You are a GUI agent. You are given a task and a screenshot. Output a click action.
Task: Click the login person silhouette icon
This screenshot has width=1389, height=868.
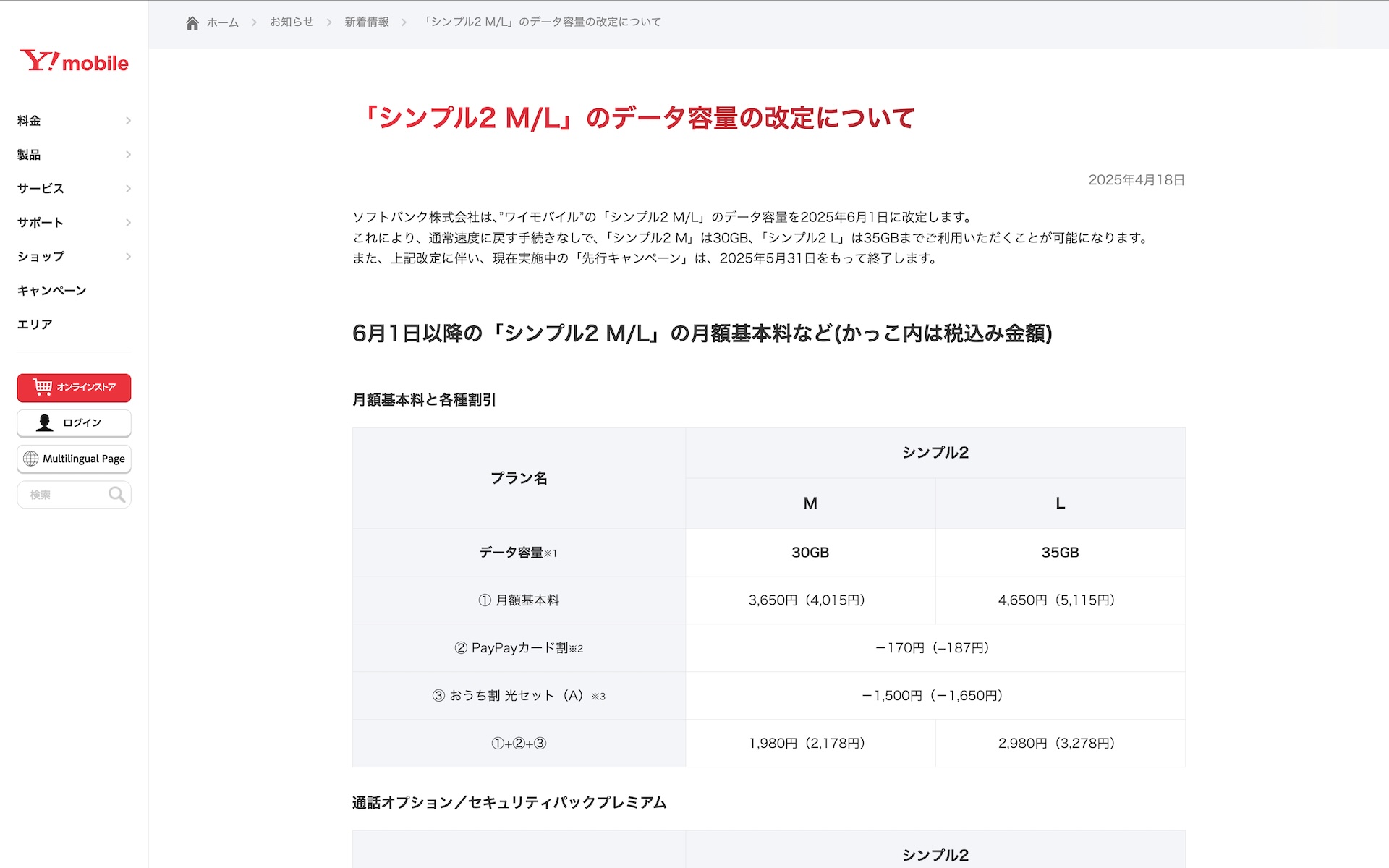[45, 423]
